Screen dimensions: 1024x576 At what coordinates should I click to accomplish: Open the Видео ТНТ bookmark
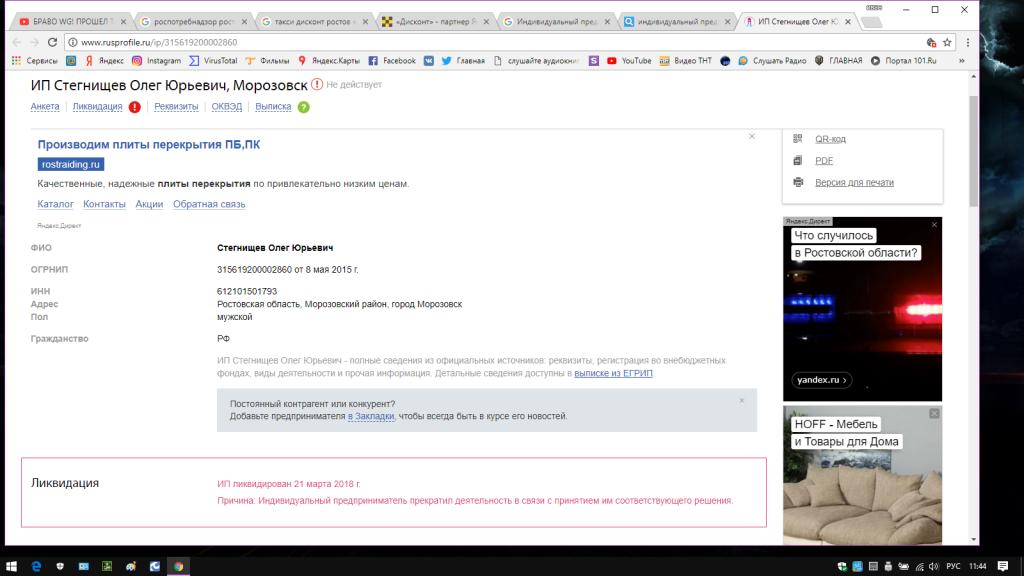tap(686, 61)
